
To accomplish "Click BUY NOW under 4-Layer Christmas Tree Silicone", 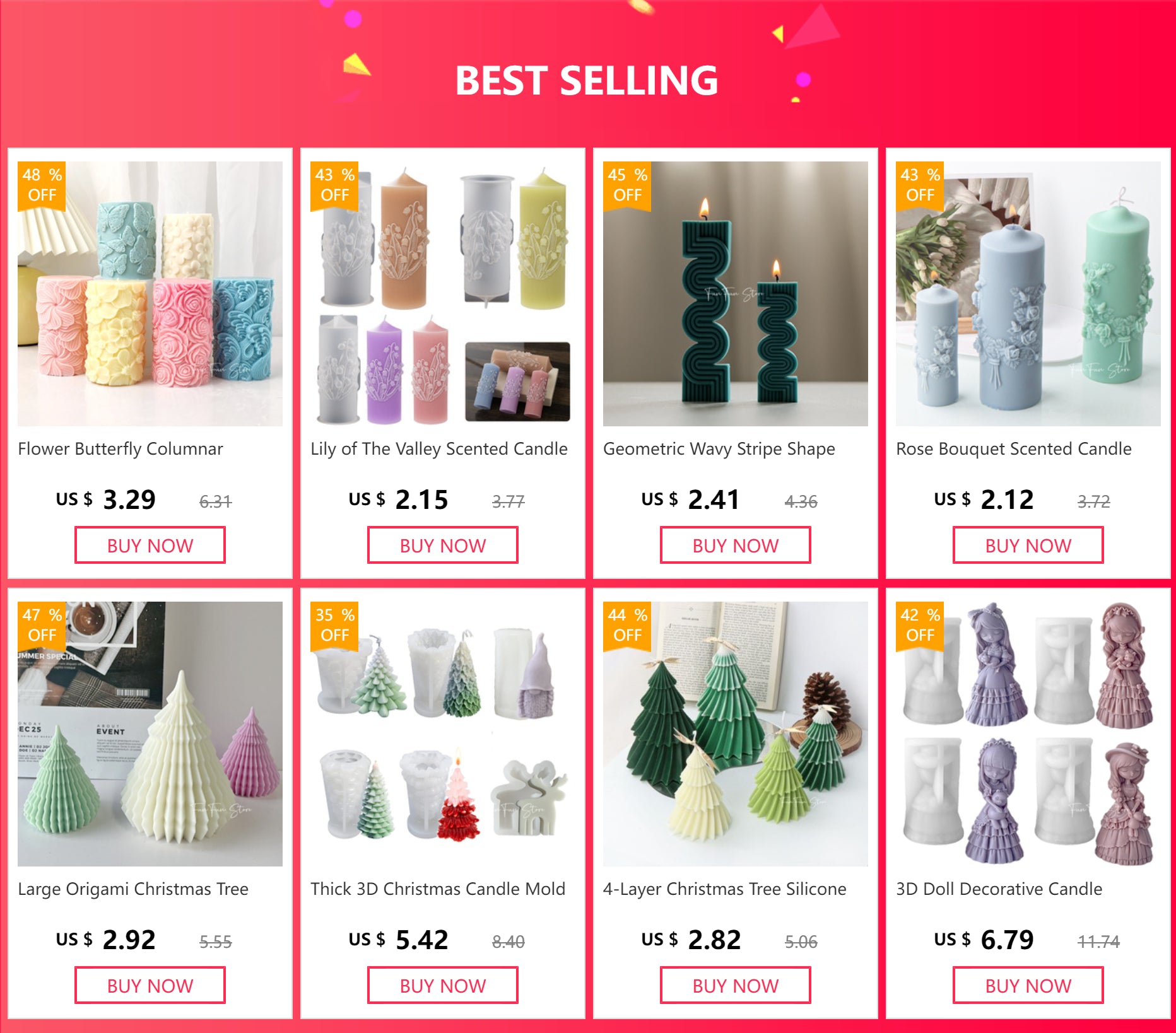I will coord(736,986).
